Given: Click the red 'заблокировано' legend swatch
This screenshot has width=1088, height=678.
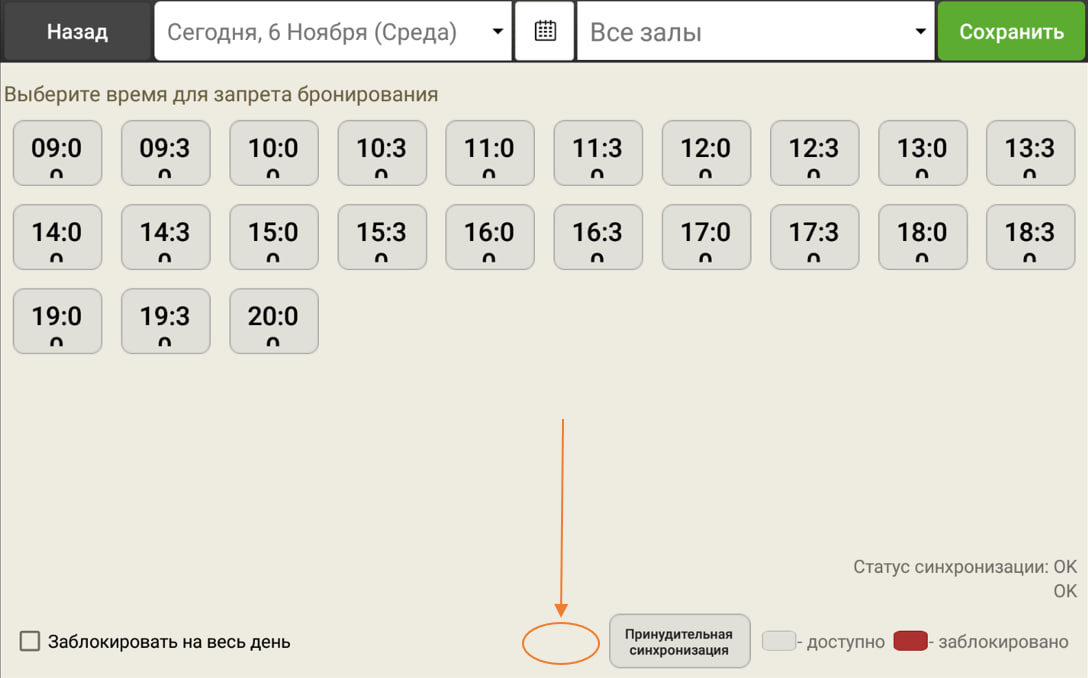Looking at the screenshot, I should click(910, 641).
